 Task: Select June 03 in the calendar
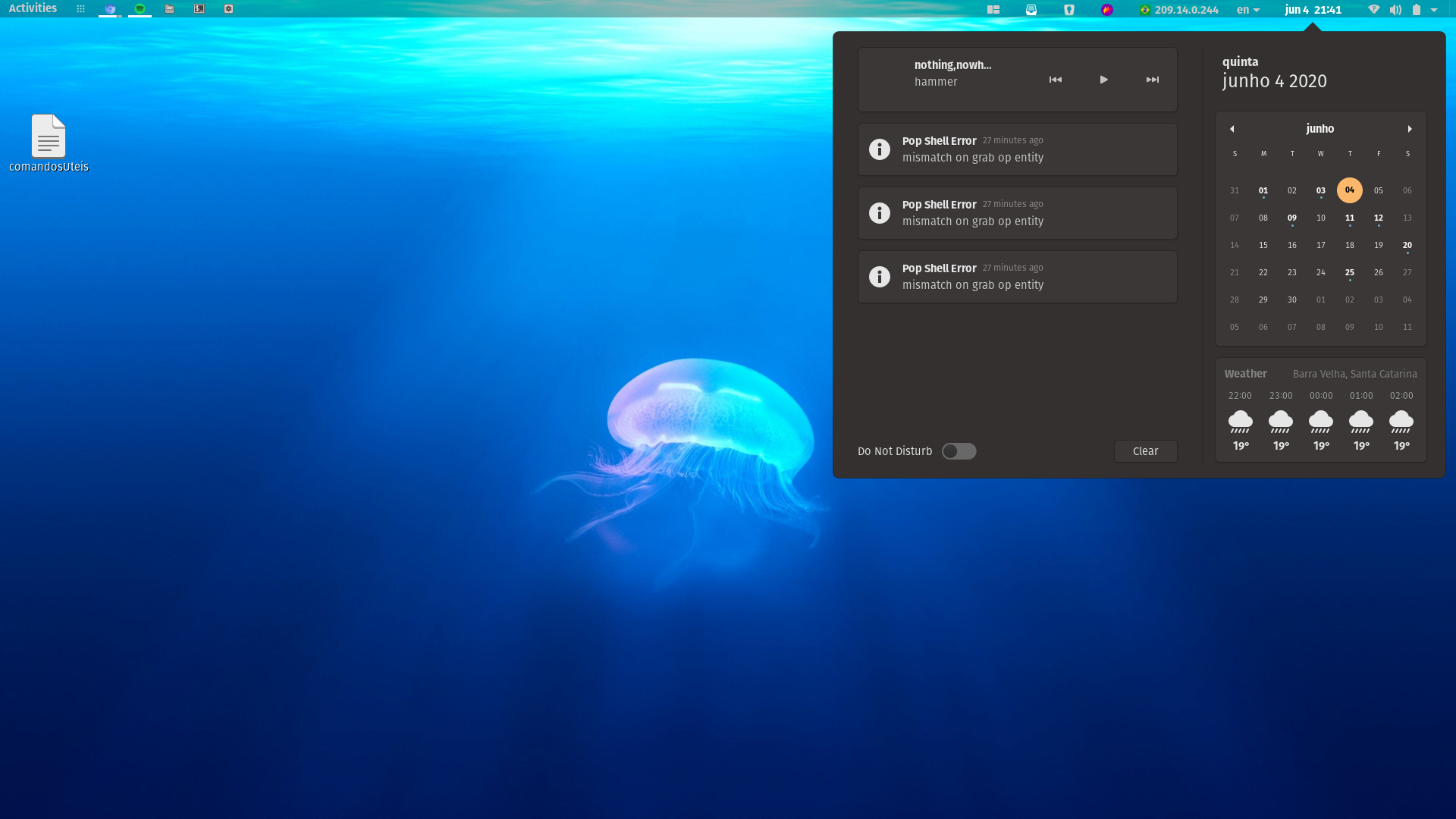click(x=1321, y=190)
